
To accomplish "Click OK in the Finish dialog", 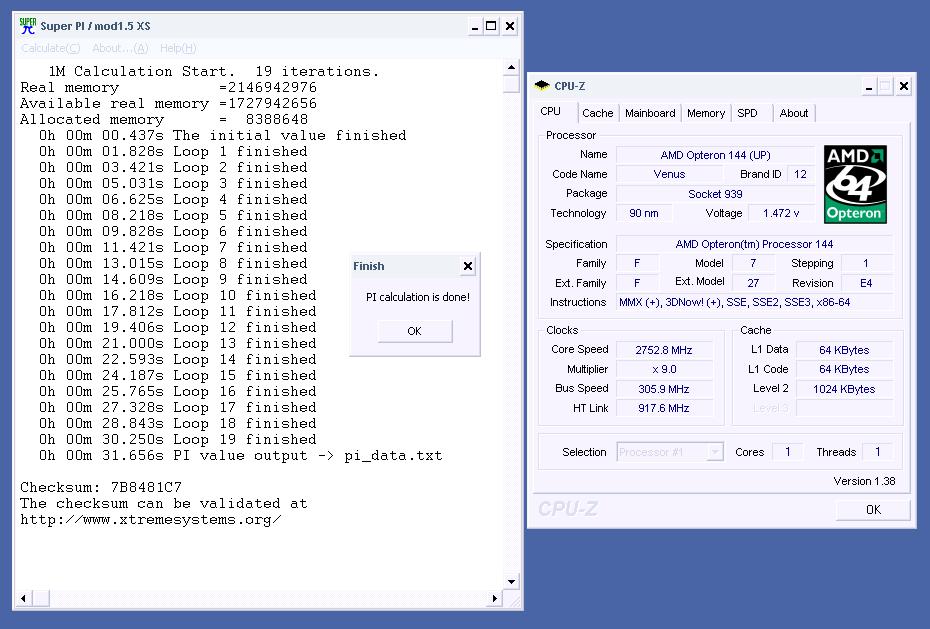I will coord(415,331).
